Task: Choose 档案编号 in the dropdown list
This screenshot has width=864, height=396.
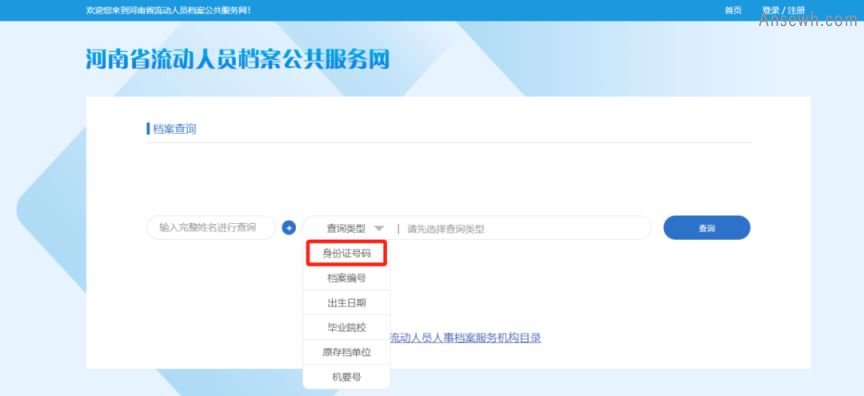Action: click(347, 278)
